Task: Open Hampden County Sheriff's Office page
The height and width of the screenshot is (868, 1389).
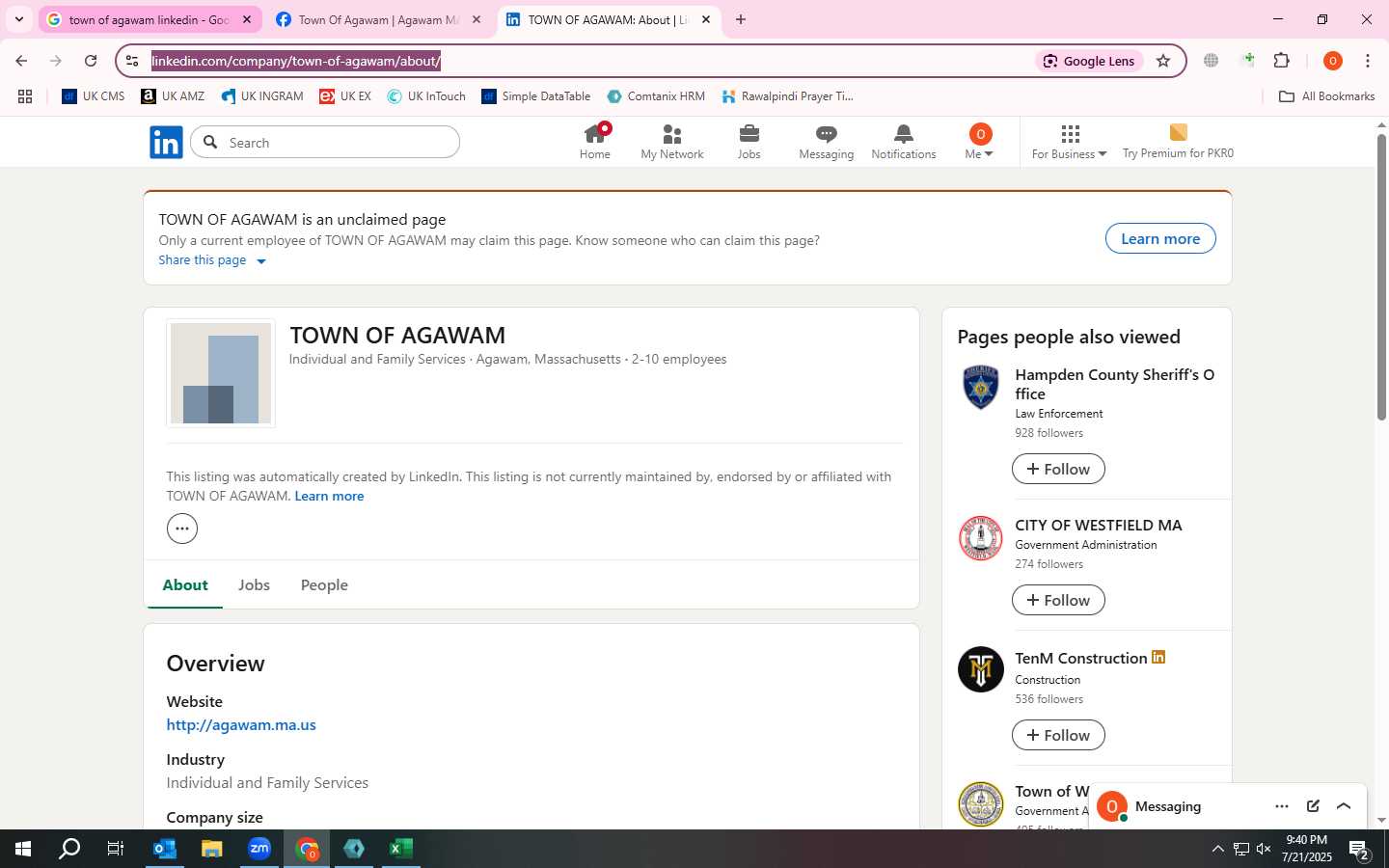Action: point(1114,384)
